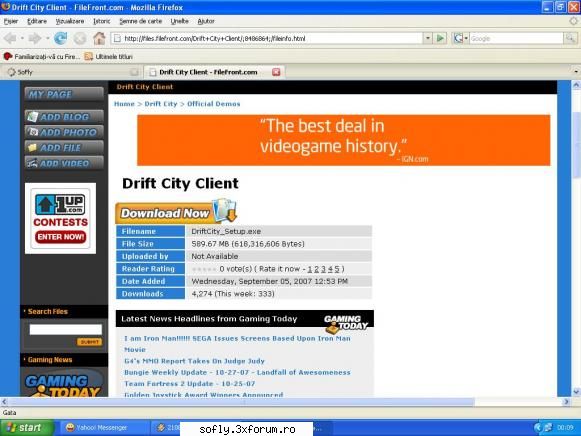This screenshot has width=581, height=436.
Task: Click the search magnifier icon
Action: (570, 38)
